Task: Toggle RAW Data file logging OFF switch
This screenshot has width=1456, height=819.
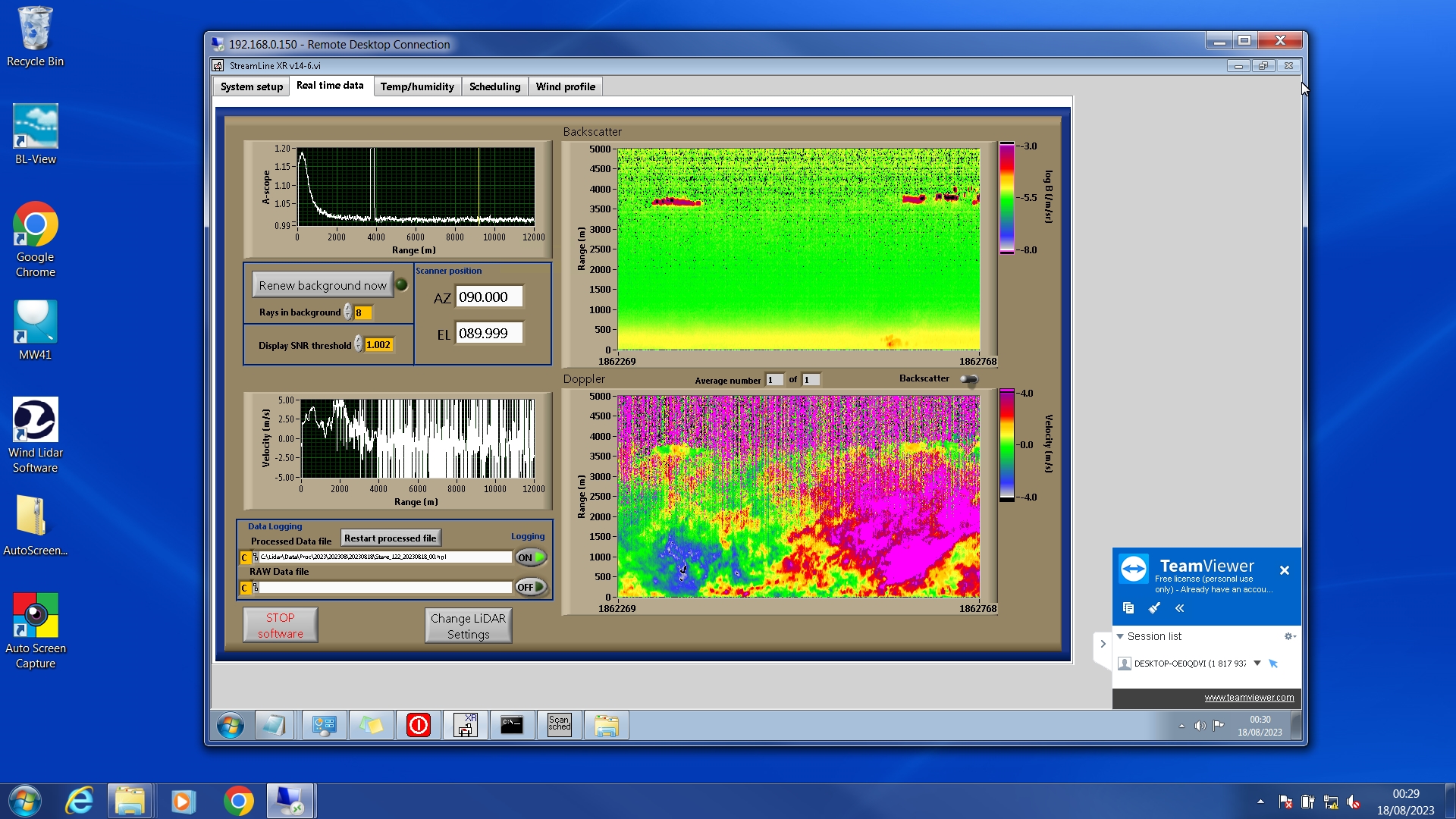Action: (531, 587)
